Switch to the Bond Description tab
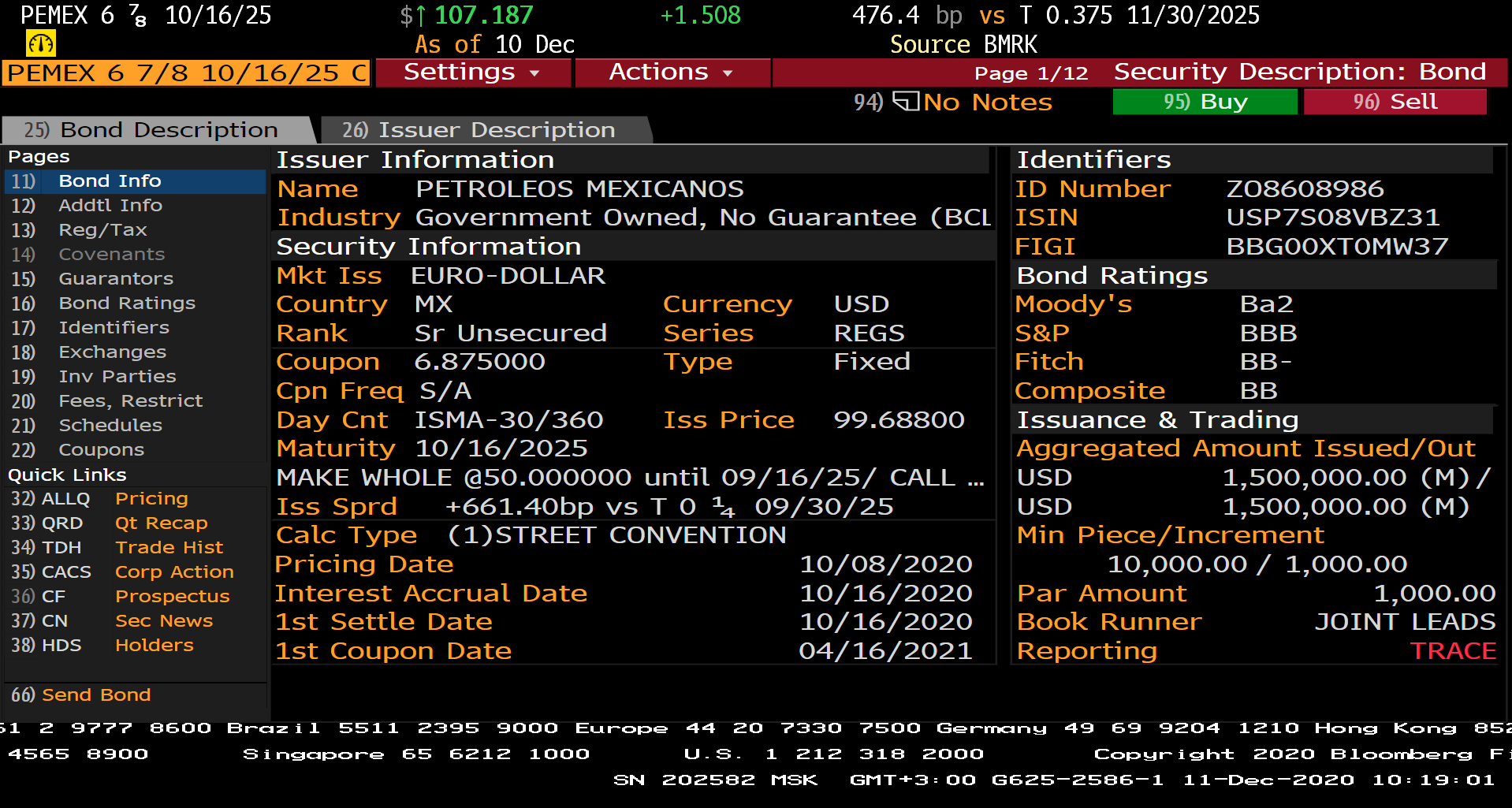Screen dimensions: 1512x808 (x=158, y=130)
